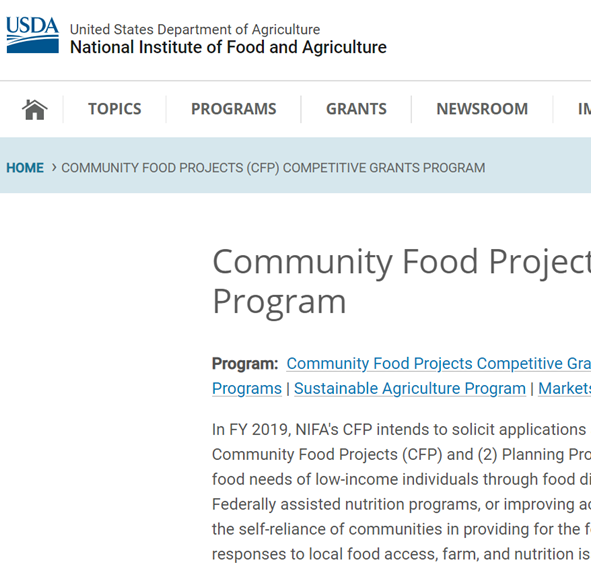Click the bold Program: label

245,364
